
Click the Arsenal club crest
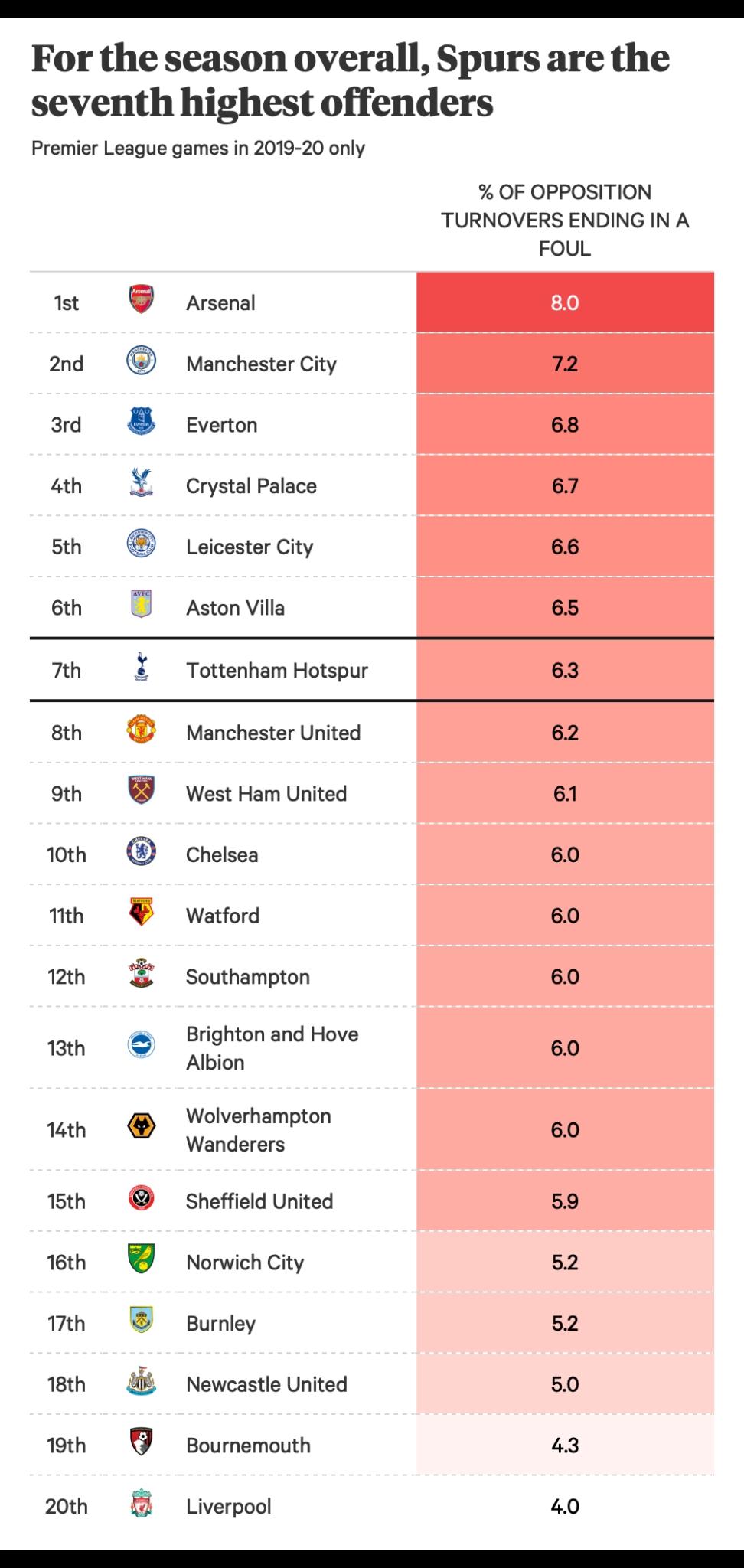(142, 300)
